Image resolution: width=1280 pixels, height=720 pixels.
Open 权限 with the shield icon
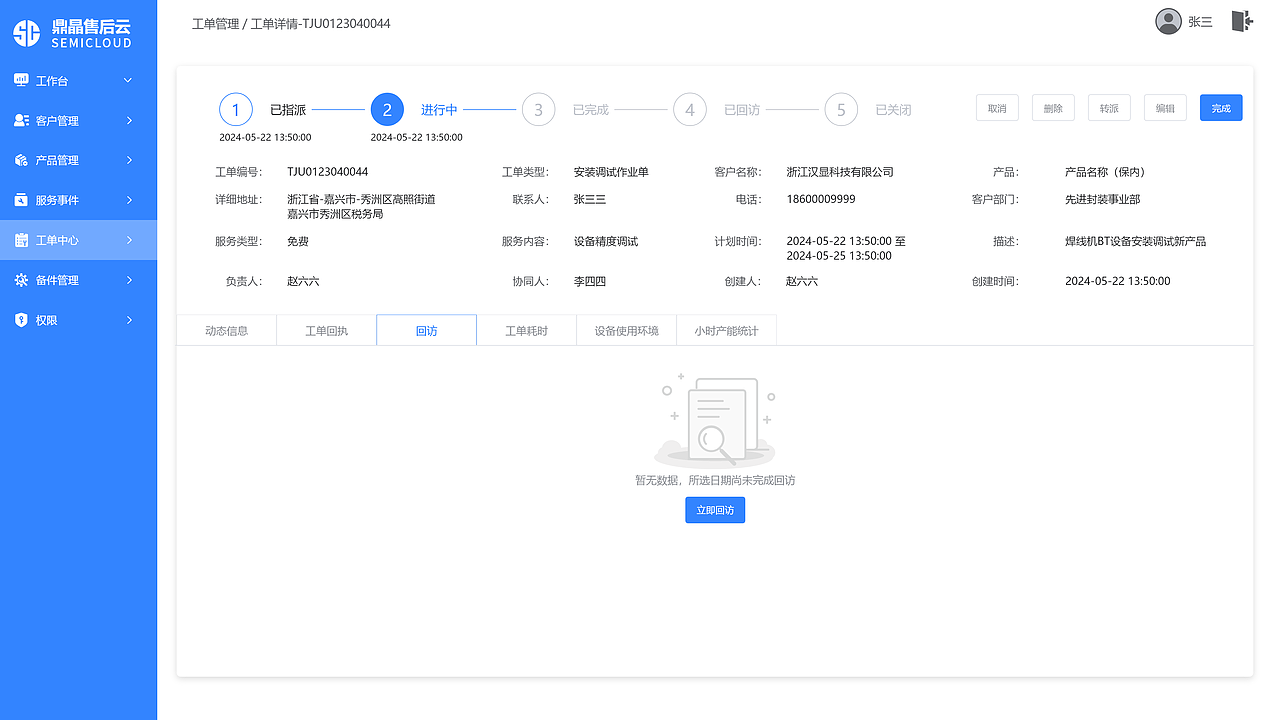[x=22, y=320]
